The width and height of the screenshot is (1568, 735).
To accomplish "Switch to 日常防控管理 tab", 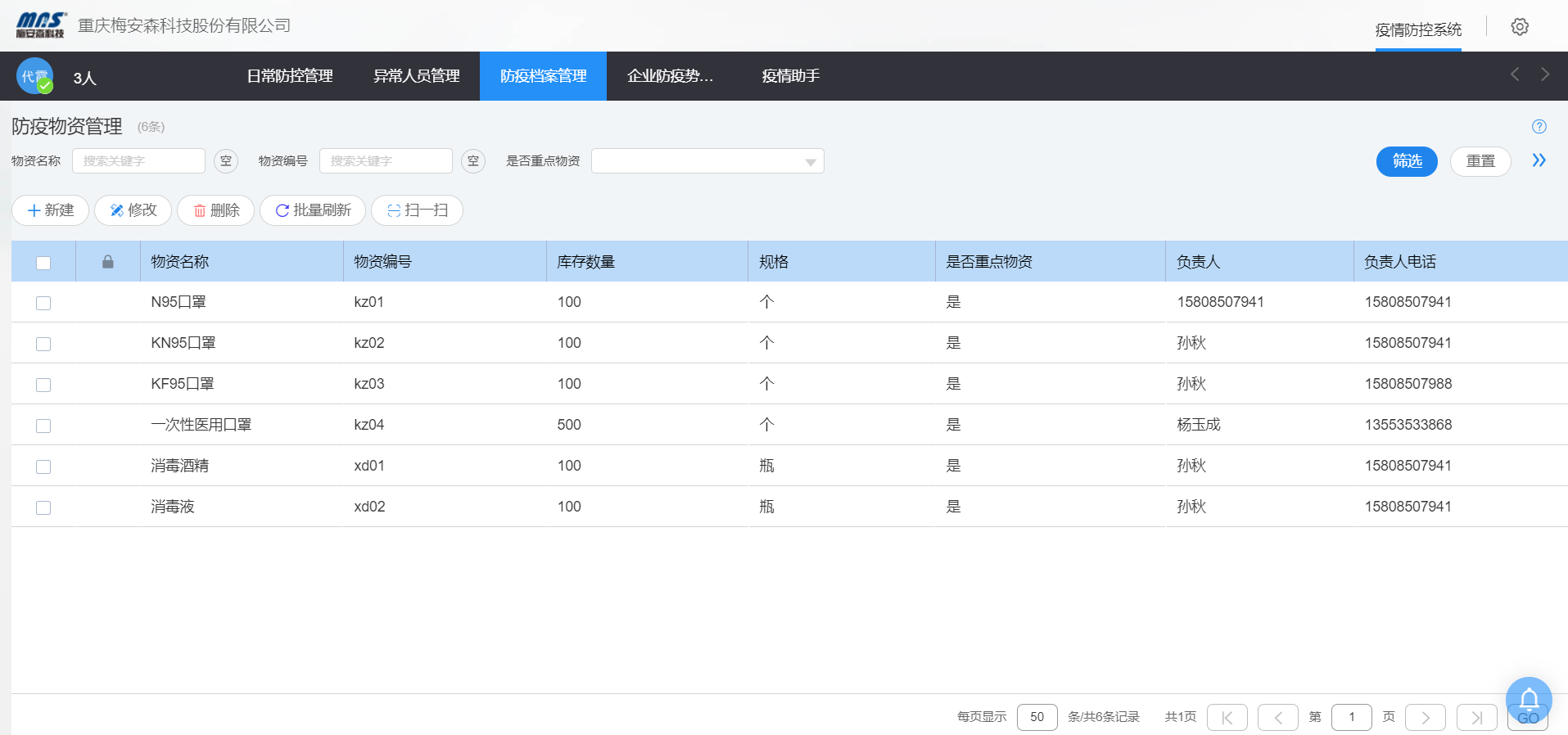I will click(x=290, y=76).
